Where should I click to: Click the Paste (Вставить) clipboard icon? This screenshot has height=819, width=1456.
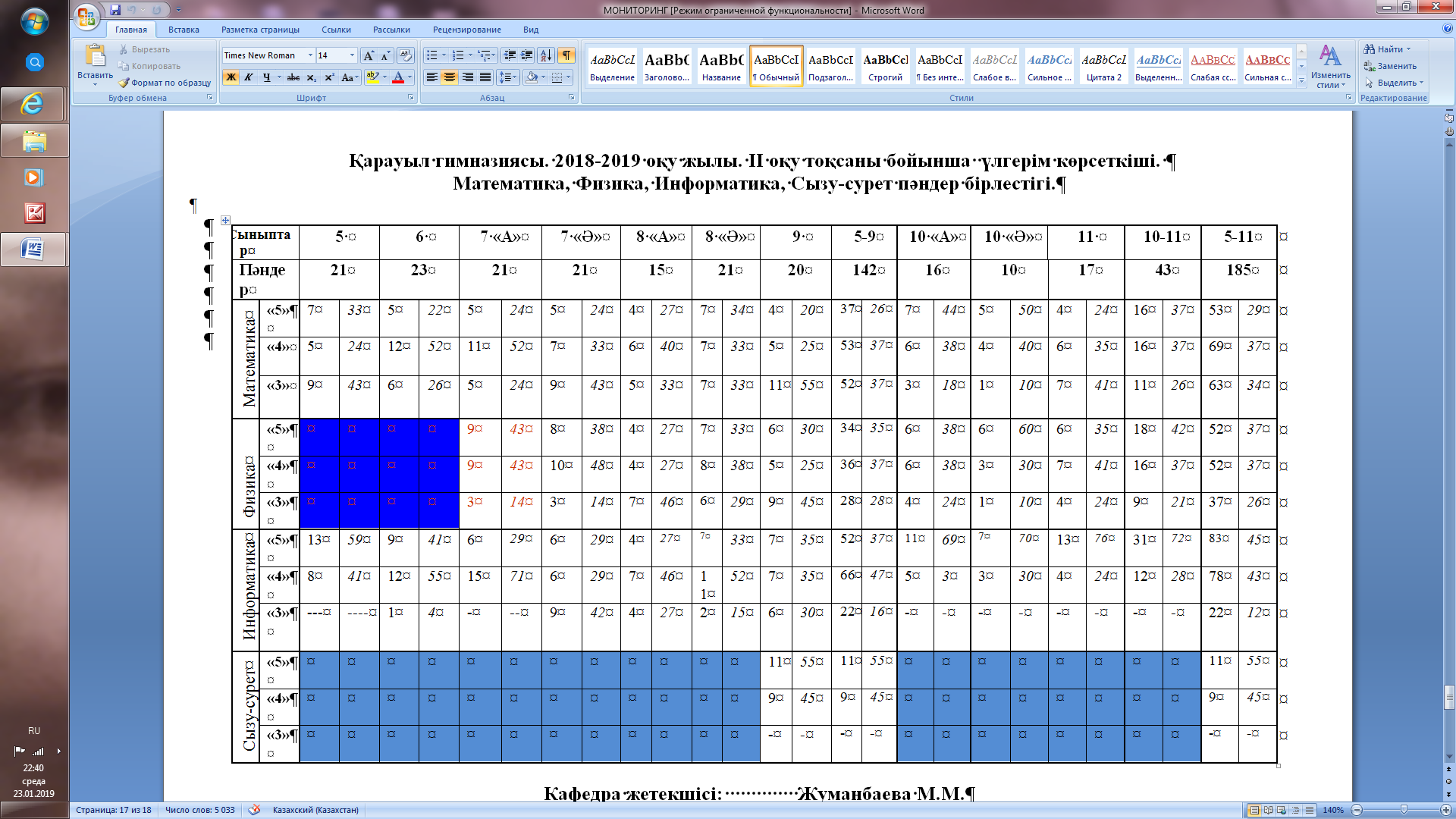(95, 56)
